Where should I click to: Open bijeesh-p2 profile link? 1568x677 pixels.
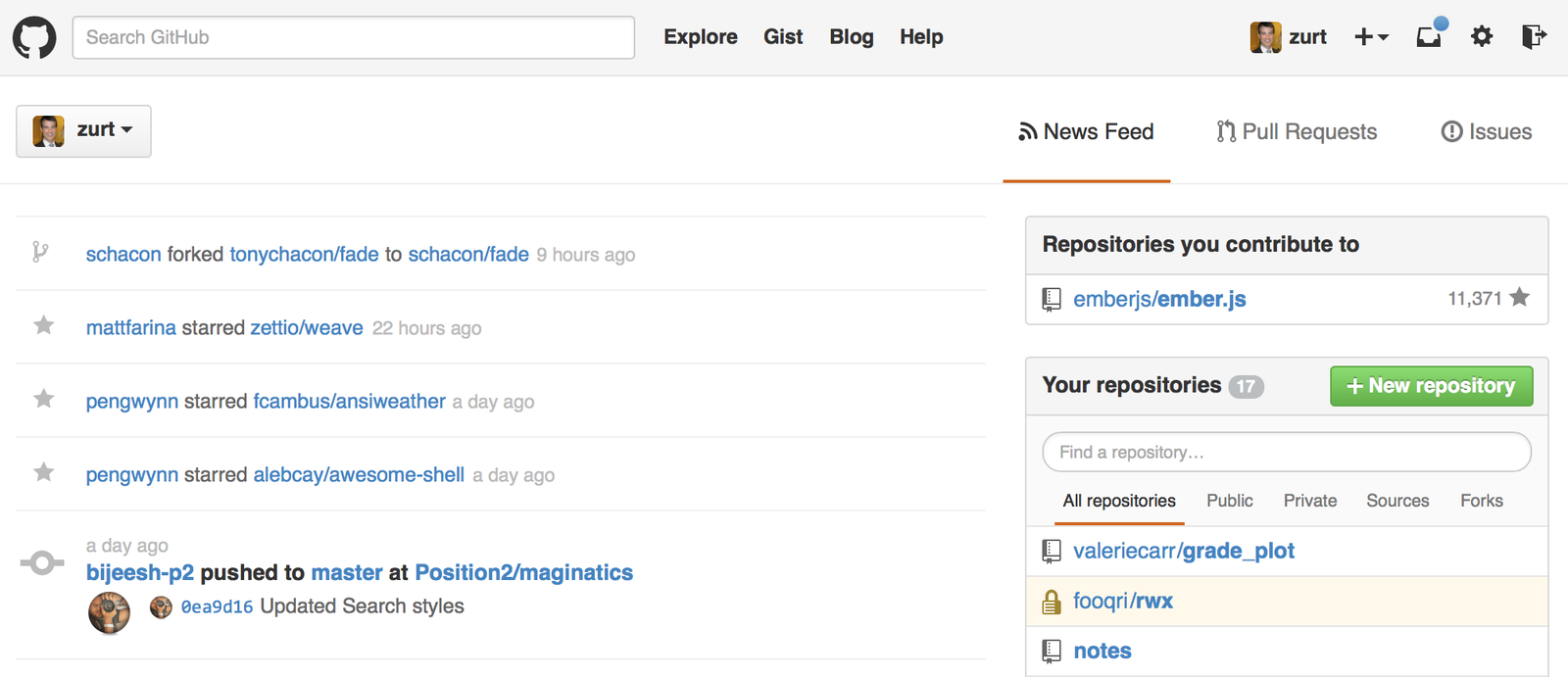(x=140, y=573)
